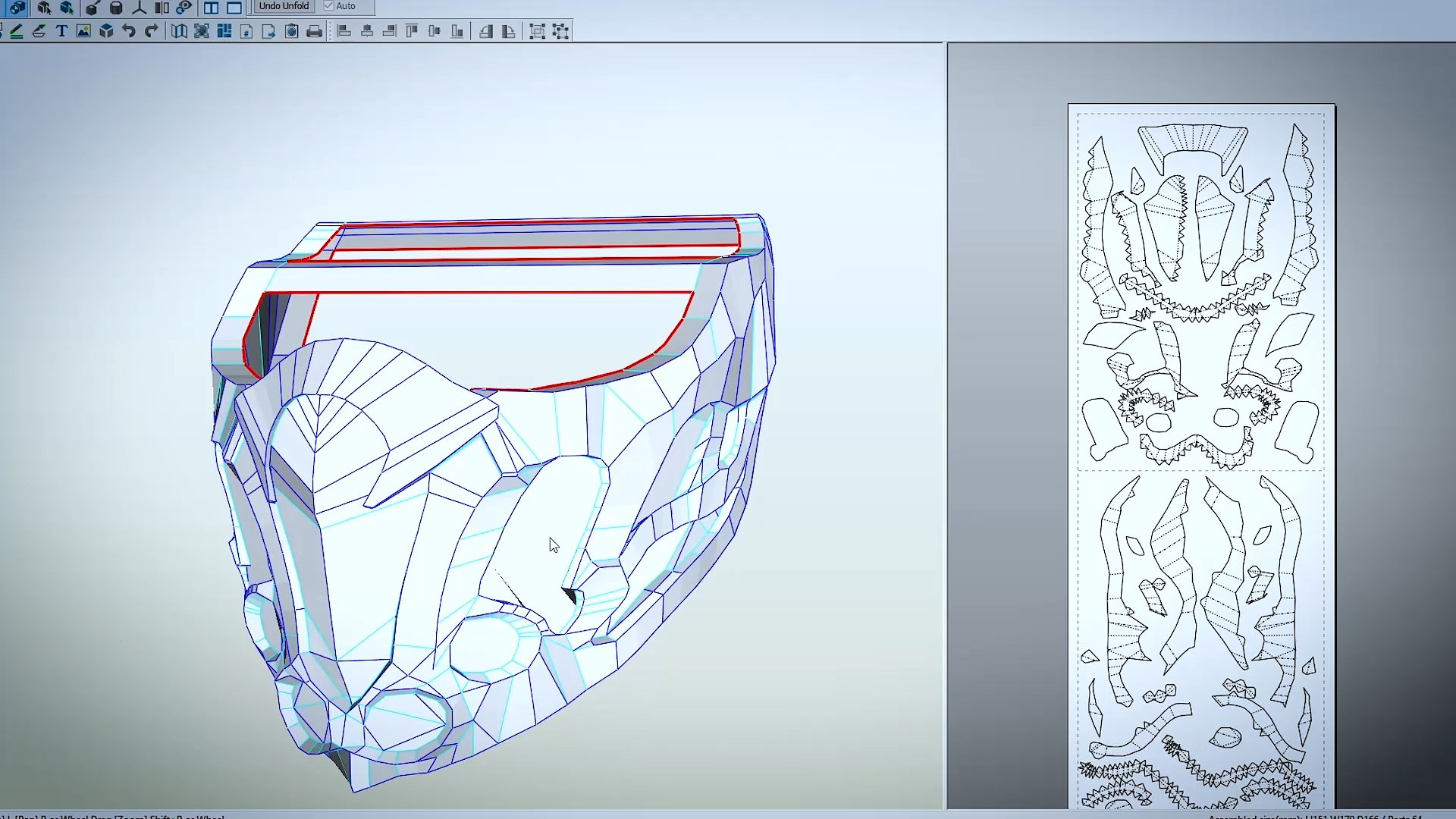The image size is (1456, 819).
Task: Click the rotate part right icon
Action: (x=509, y=31)
